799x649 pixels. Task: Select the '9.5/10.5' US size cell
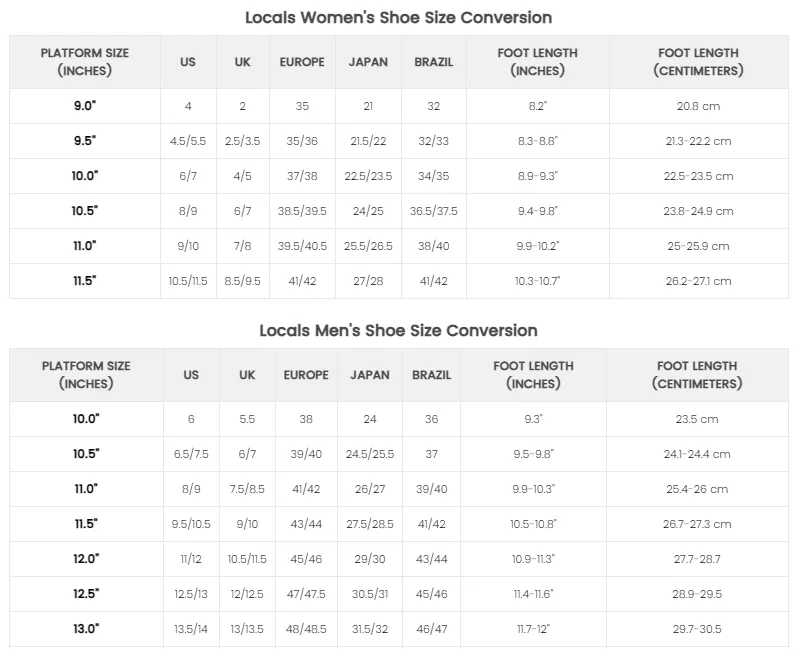tap(191, 524)
